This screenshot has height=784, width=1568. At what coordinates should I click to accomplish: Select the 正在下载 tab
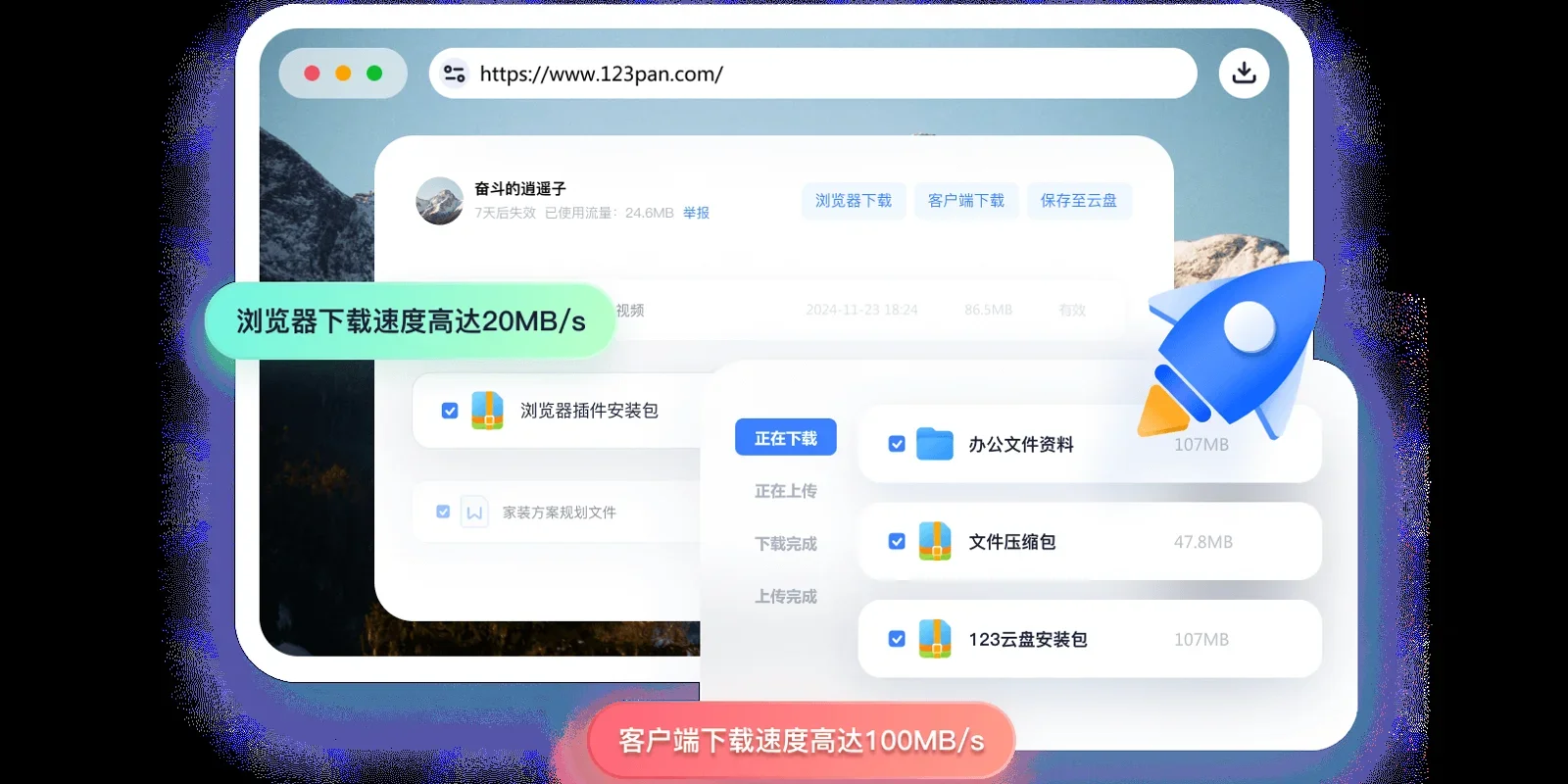786,438
